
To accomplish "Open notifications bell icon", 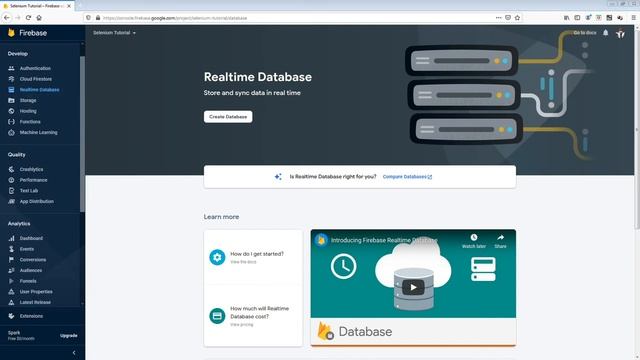I will (x=606, y=33).
